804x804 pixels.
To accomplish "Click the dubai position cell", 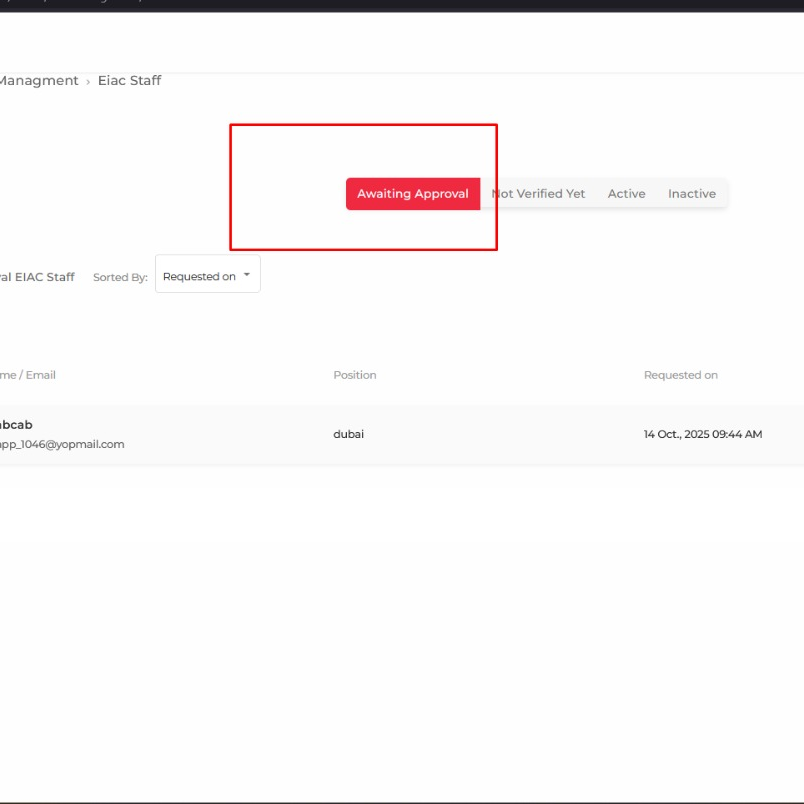I will click(x=349, y=434).
